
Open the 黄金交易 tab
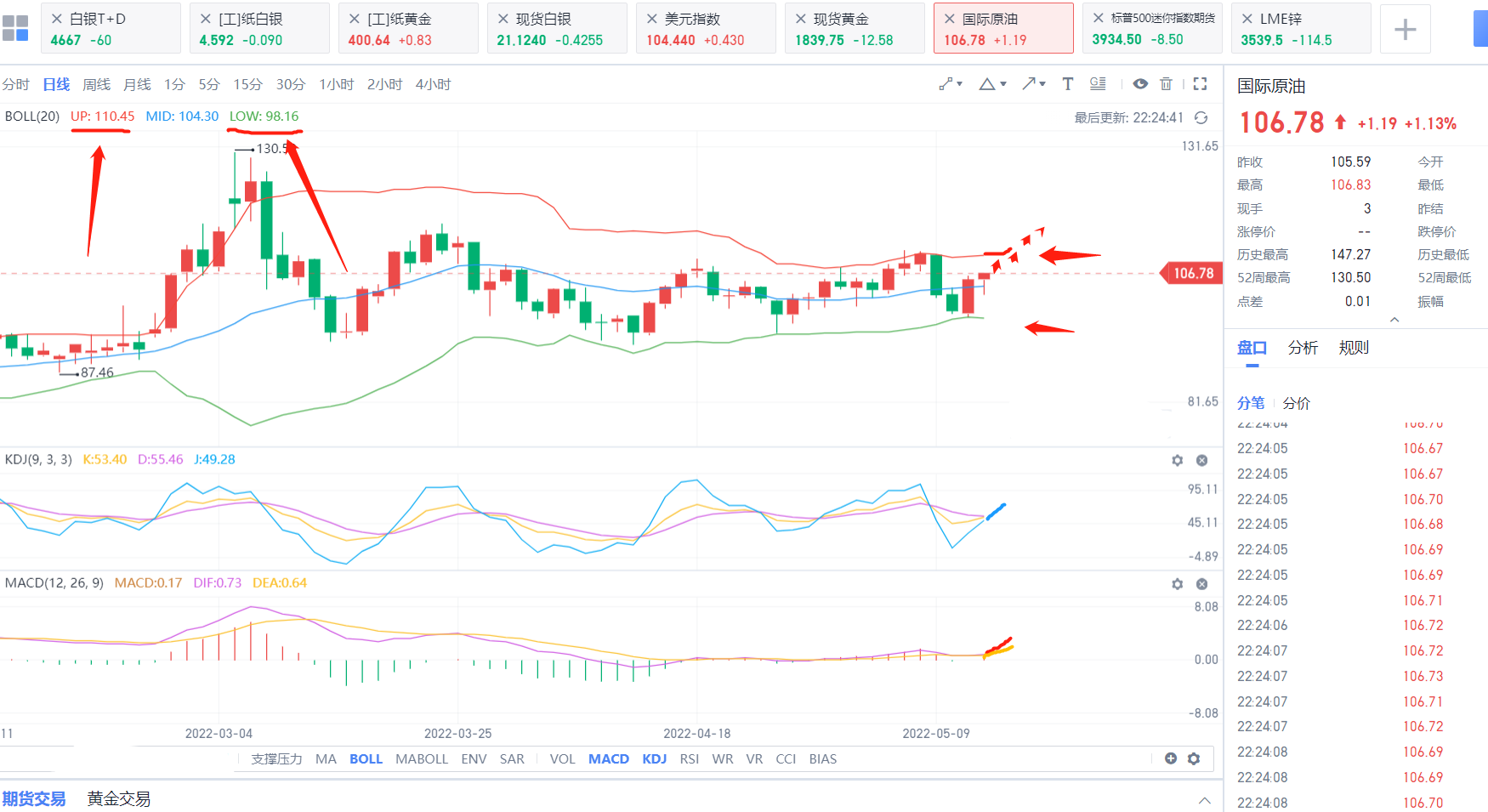[x=118, y=798]
